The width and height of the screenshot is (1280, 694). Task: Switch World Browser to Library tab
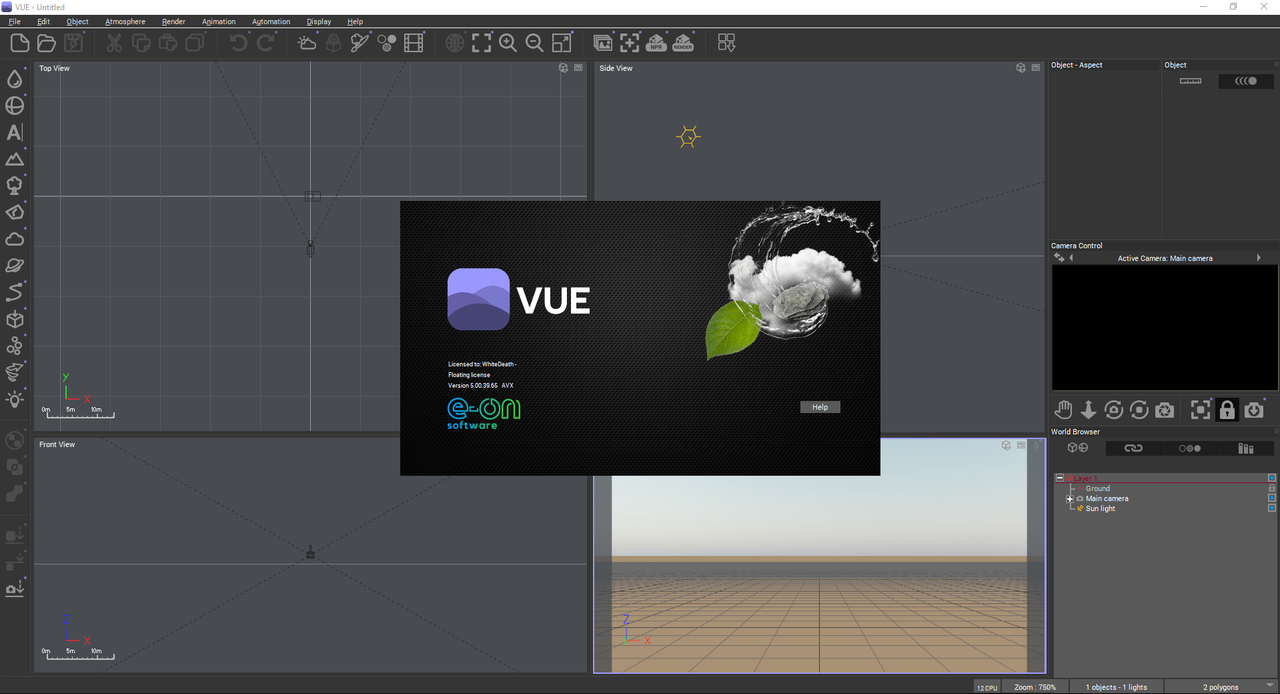tap(1246, 448)
